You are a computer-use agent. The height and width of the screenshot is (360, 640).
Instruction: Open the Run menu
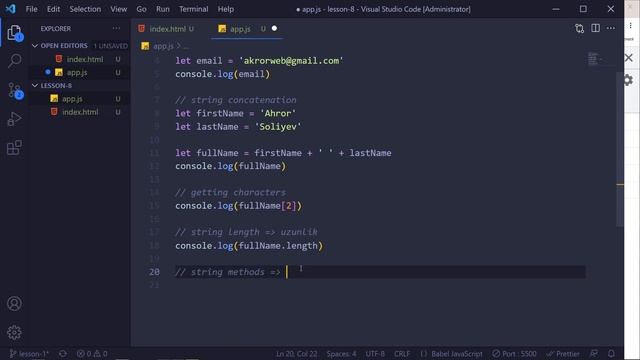[x=162, y=9]
